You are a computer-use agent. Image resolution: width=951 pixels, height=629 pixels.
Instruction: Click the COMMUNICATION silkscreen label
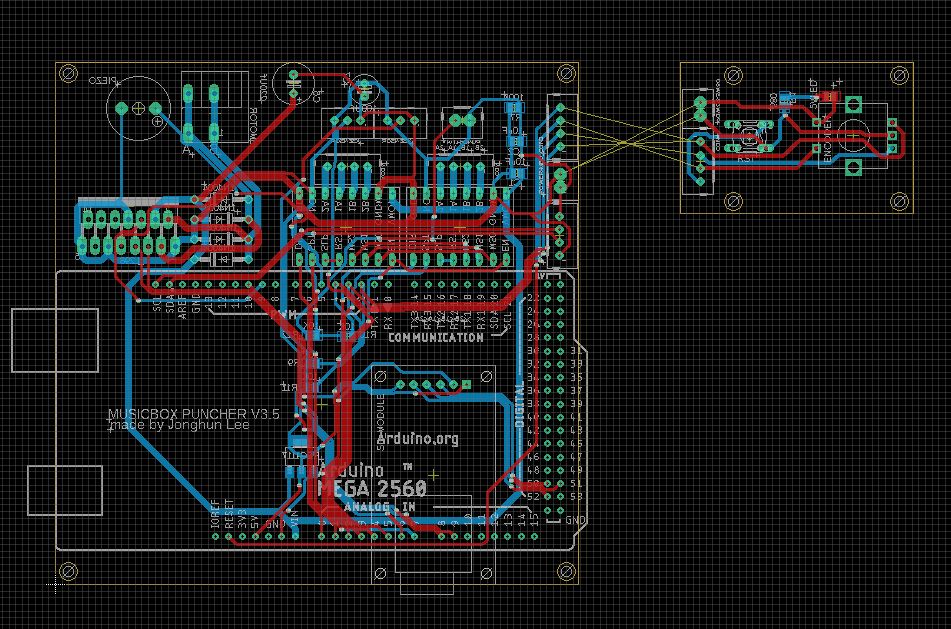[x=435, y=337]
